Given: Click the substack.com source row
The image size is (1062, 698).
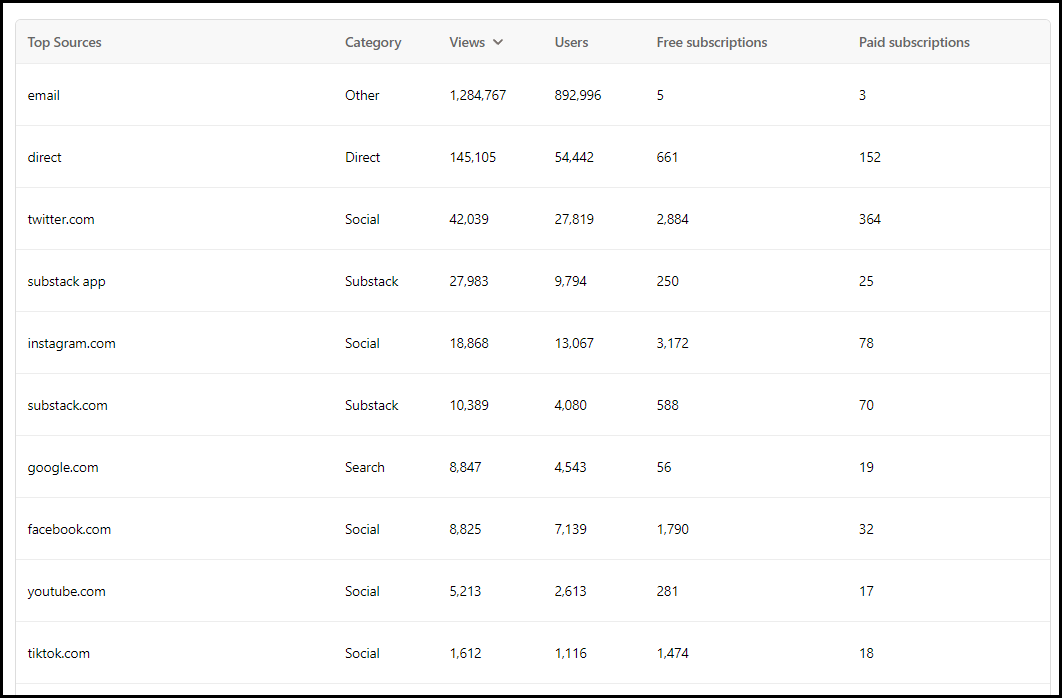Looking at the screenshot, I should click(x=533, y=405).
